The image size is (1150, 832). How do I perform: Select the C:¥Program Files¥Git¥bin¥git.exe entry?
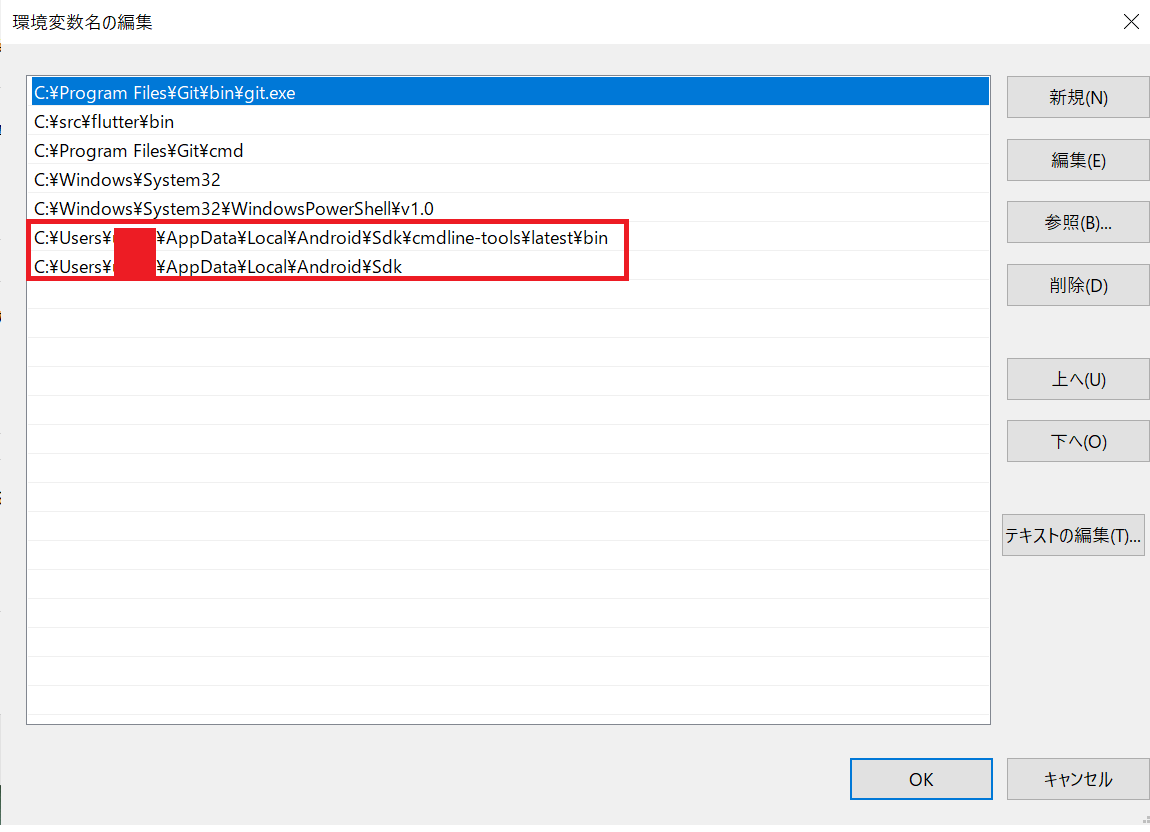click(x=510, y=92)
